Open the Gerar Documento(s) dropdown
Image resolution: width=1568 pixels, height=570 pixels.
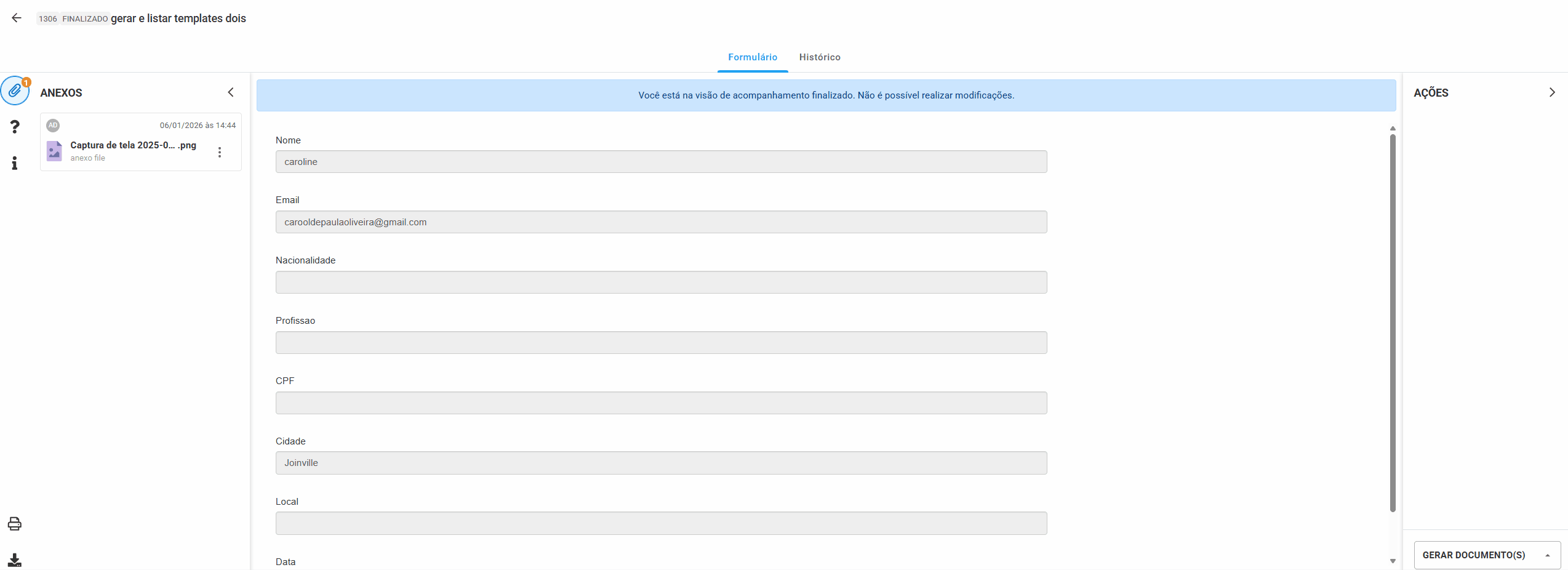[1486, 555]
